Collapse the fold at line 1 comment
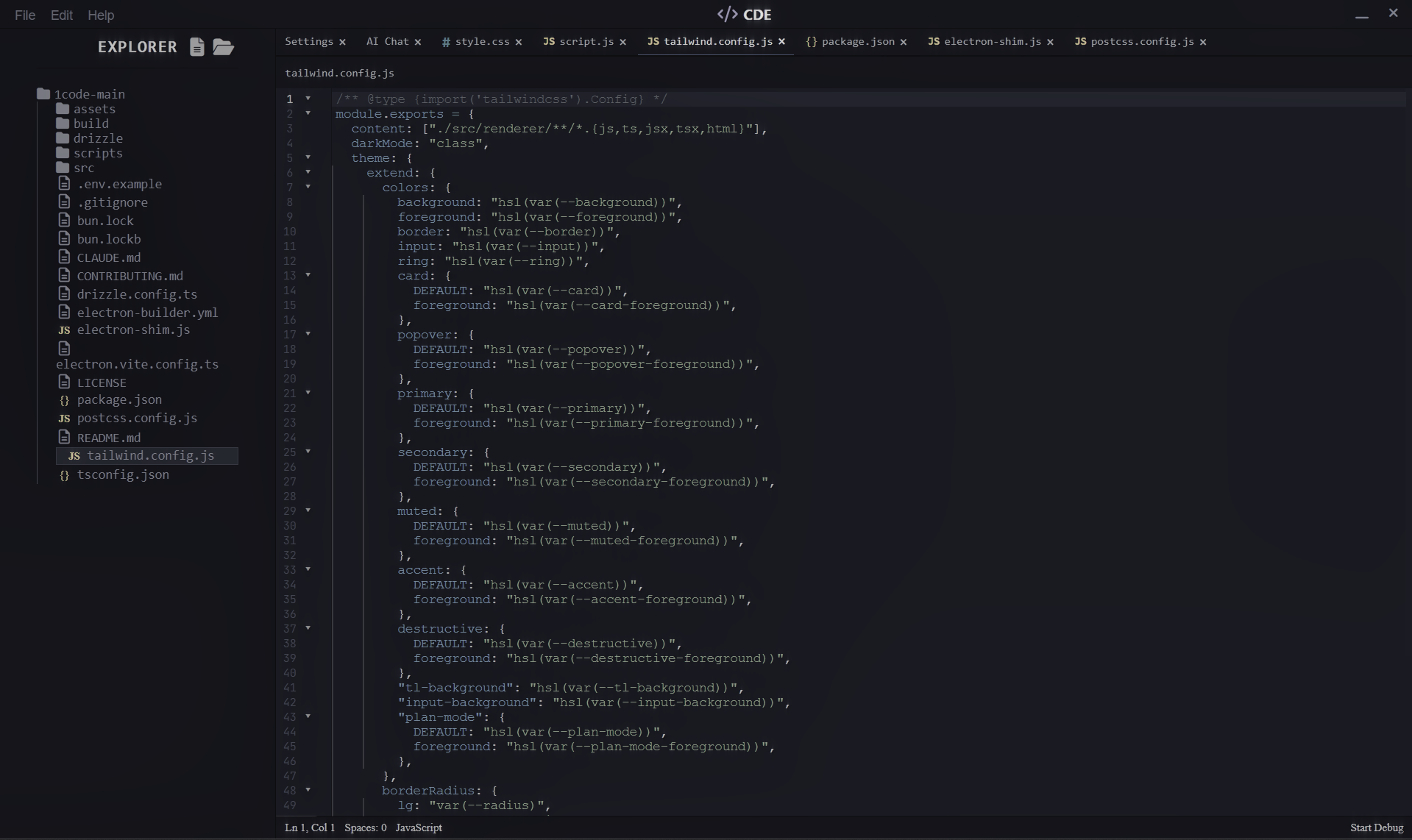 [308, 99]
